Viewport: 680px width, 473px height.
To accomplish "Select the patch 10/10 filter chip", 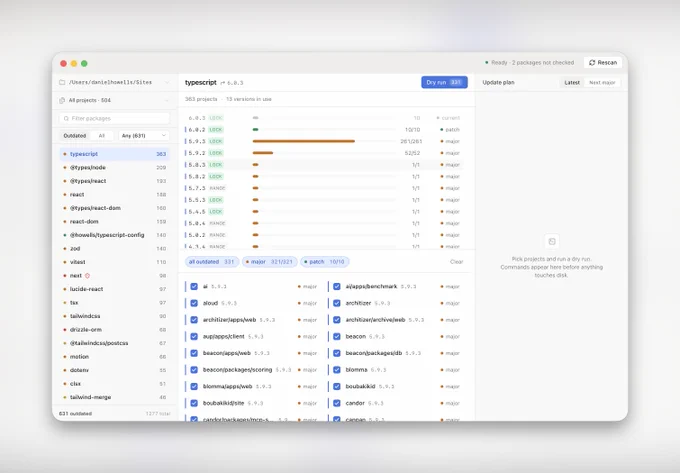I will pos(325,262).
